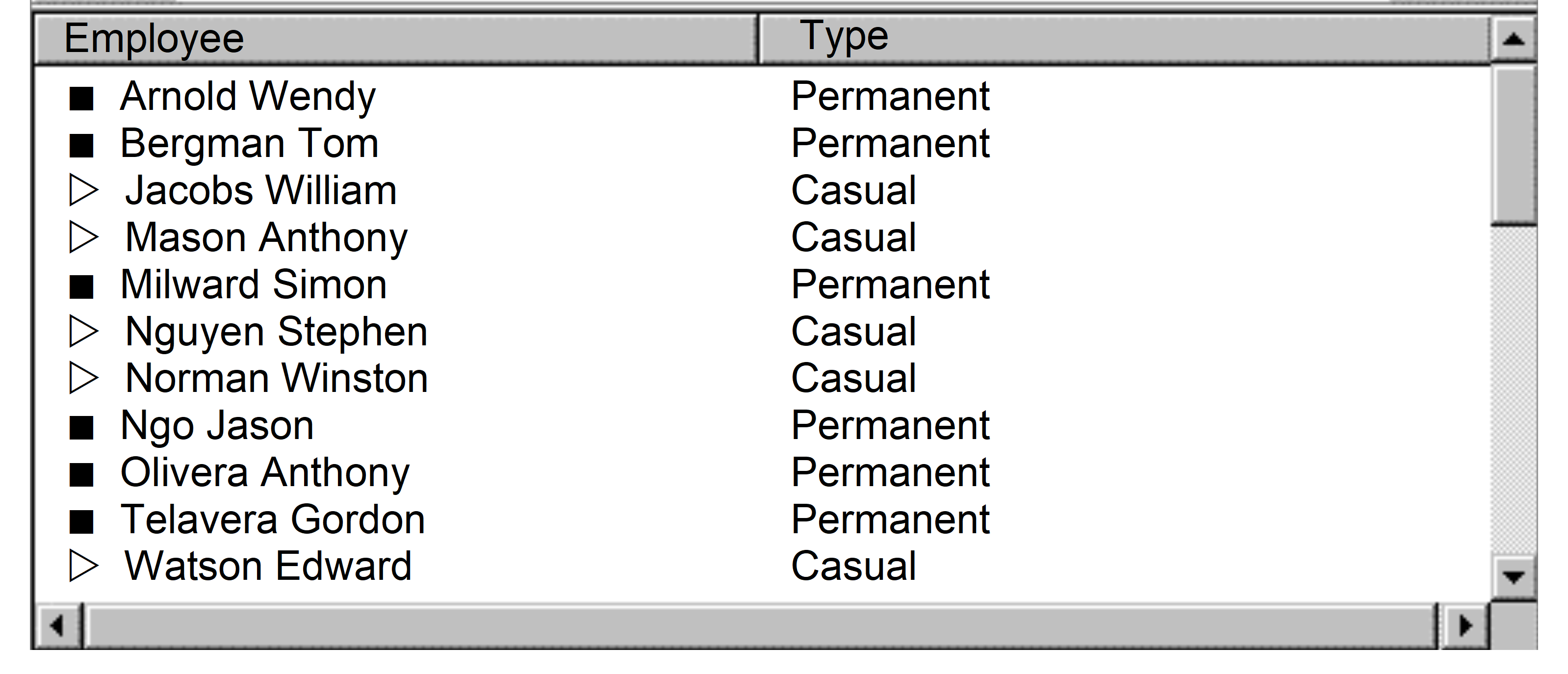Sort by the Employee column header
The width and height of the screenshot is (1568, 674).
pyautogui.click(x=396, y=39)
